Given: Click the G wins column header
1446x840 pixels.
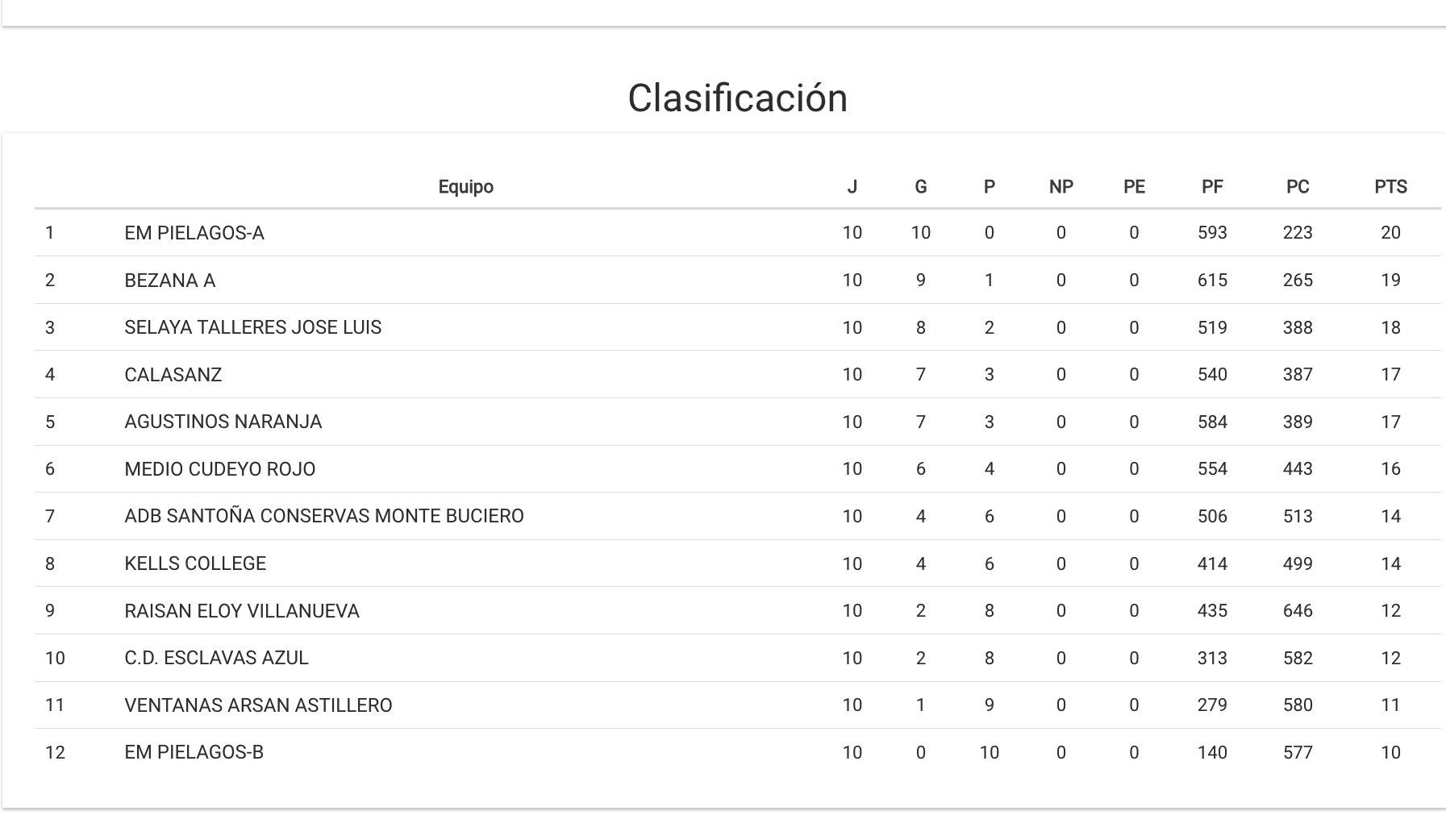Looking at the screenshot, I should coord(920,187).
